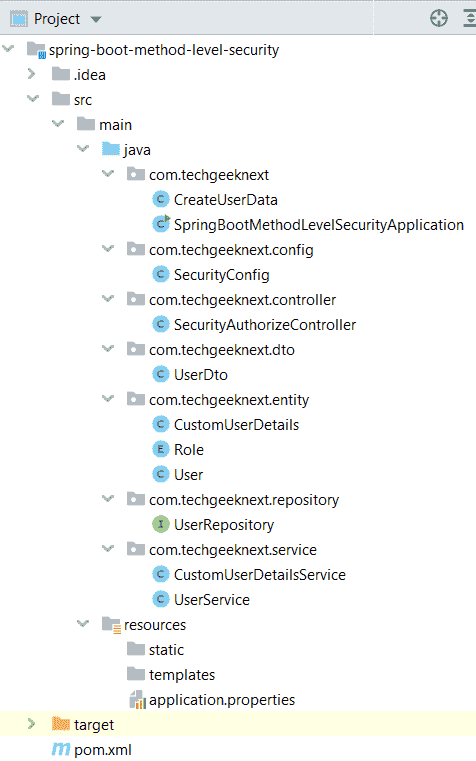Select CustomUserDetailsService in the tree
Image resolution: width=476 pixels, height=761 pixels.
[260, 575]
